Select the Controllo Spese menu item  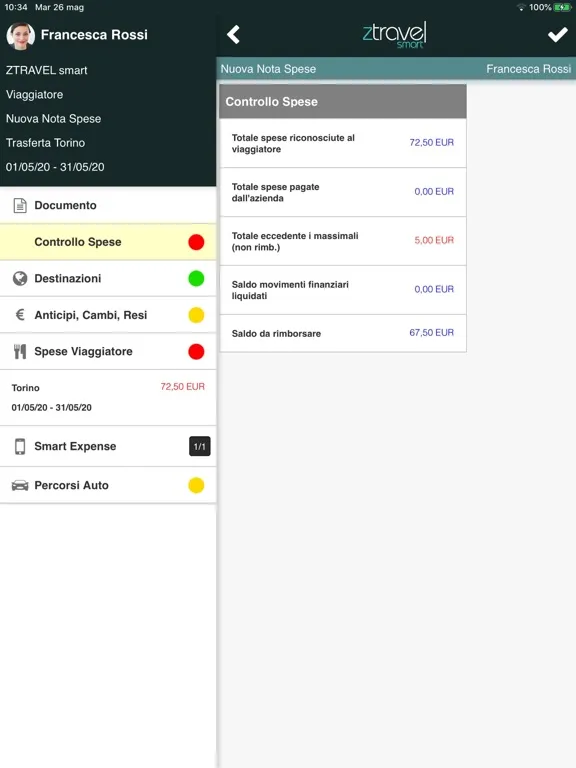pyautogui.click(x=108, y=242)
